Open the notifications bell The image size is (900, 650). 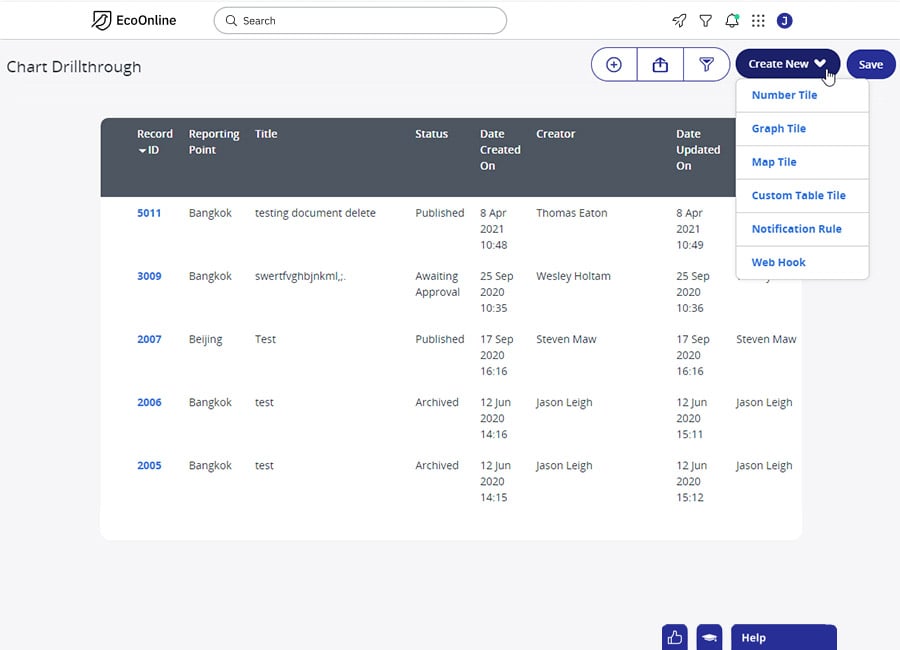[732, 21]
